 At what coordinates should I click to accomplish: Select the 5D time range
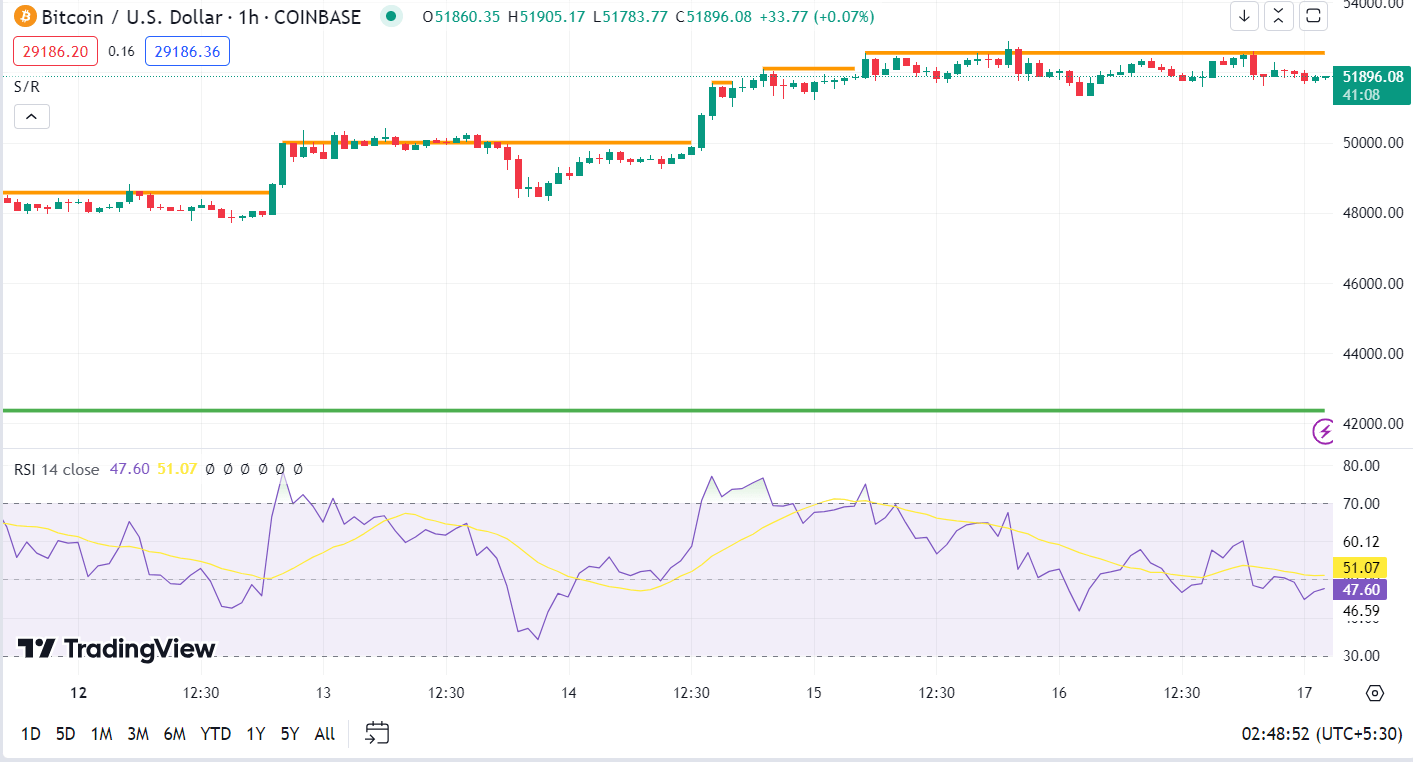coord(65,734)
